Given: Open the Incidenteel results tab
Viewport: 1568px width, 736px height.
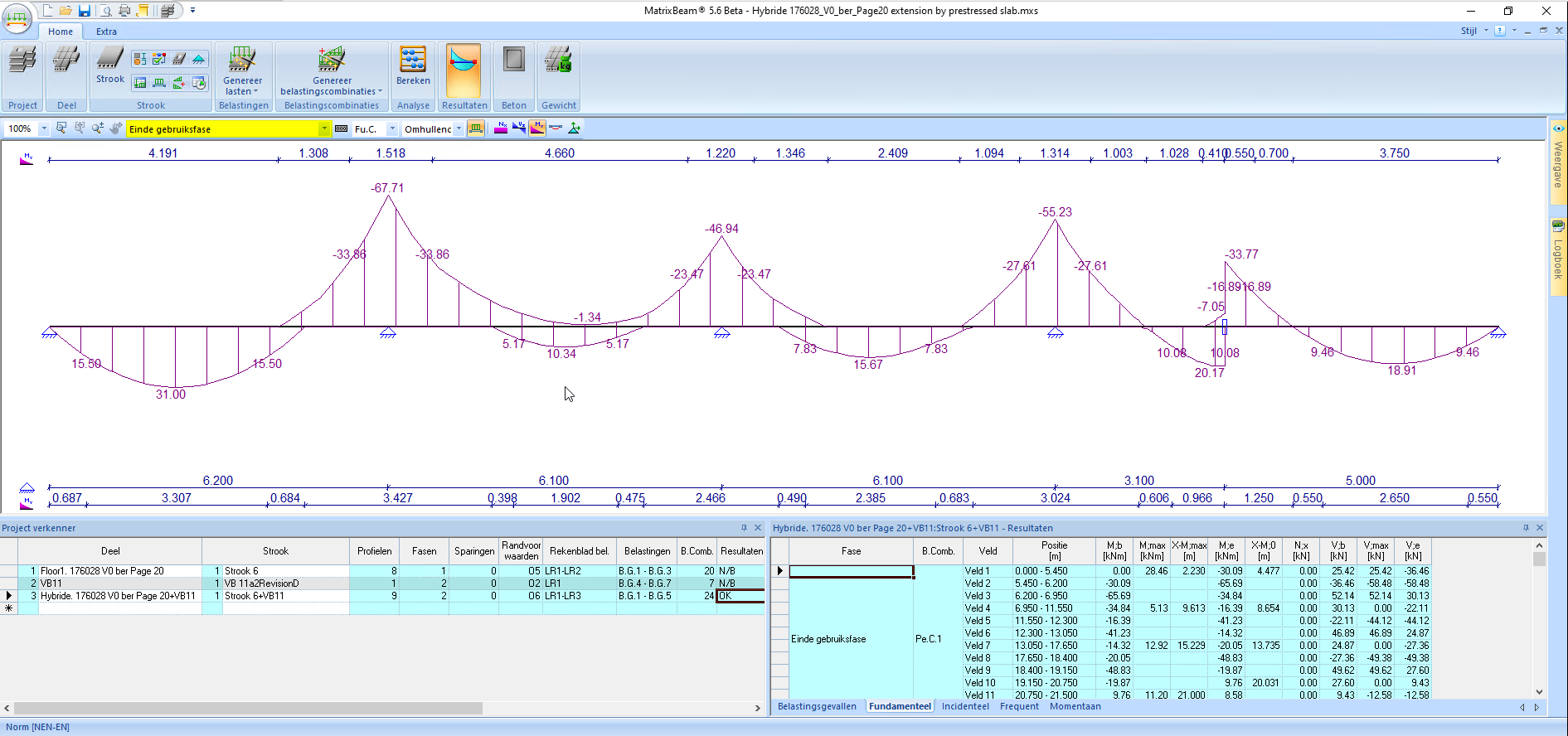Looking at the screenshot, I should click(x=965, y=707).
